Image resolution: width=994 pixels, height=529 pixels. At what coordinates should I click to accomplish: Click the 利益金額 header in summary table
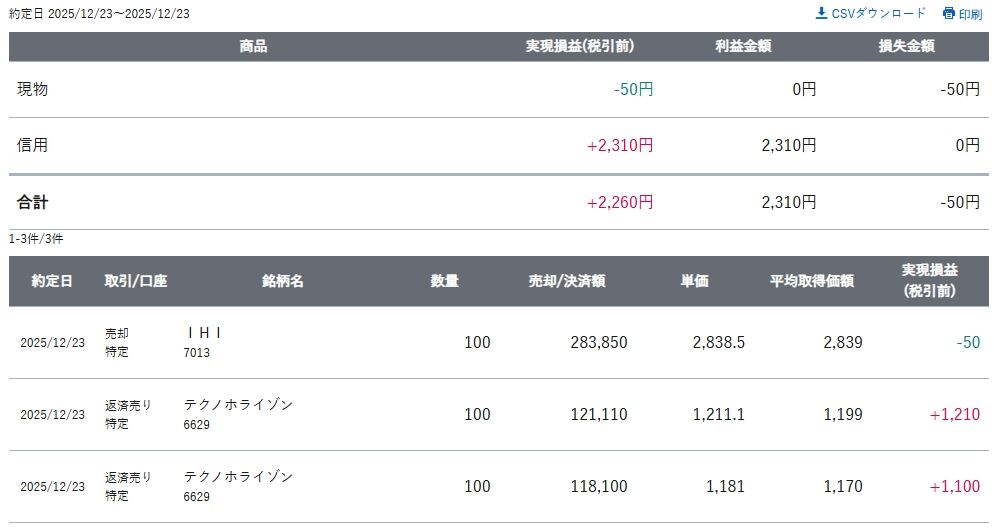[x=743, y=46]
